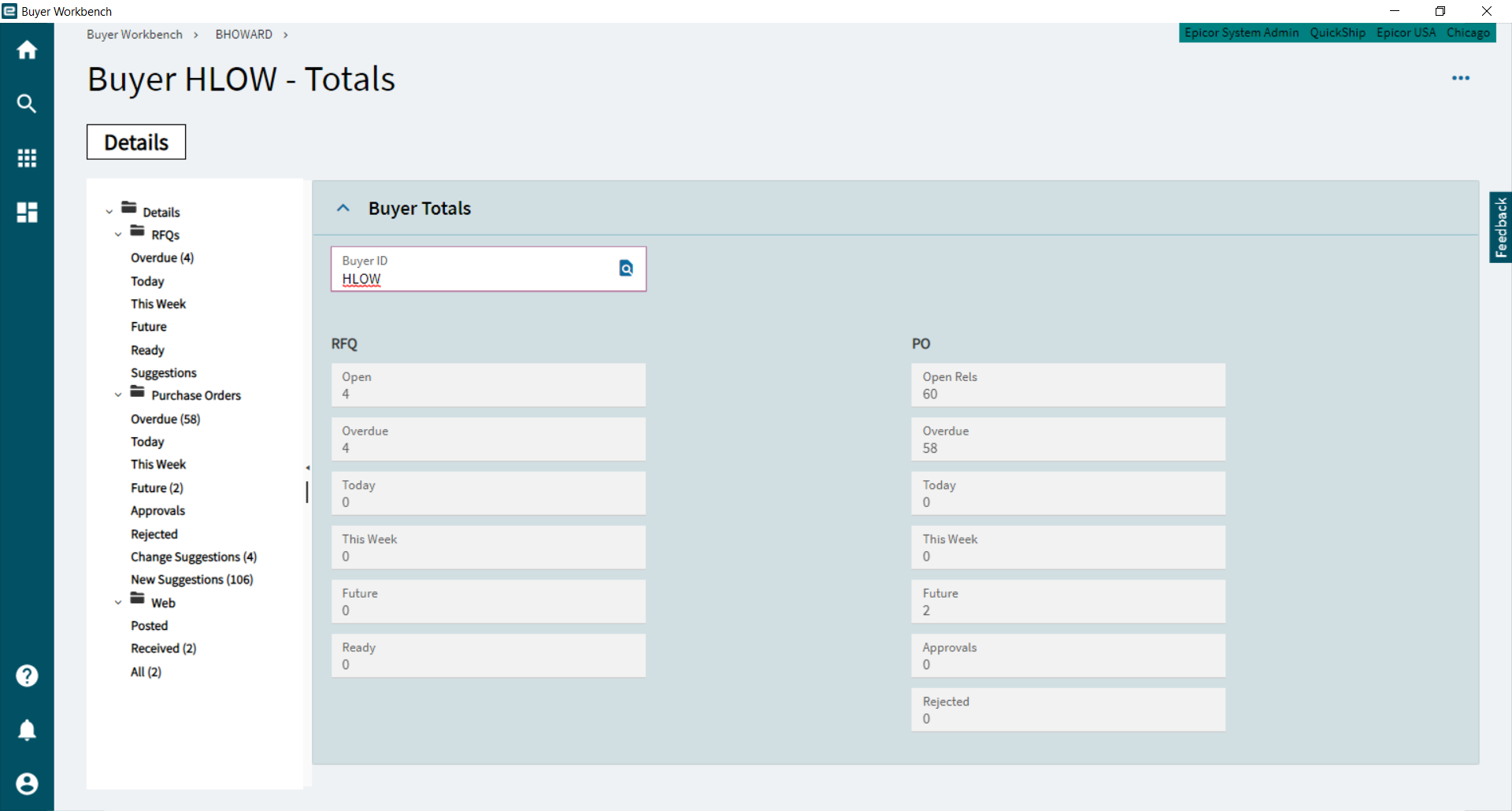This screenshot has height=811, width=1512.
Task: Click the RFQ section label
Action: 344,343
